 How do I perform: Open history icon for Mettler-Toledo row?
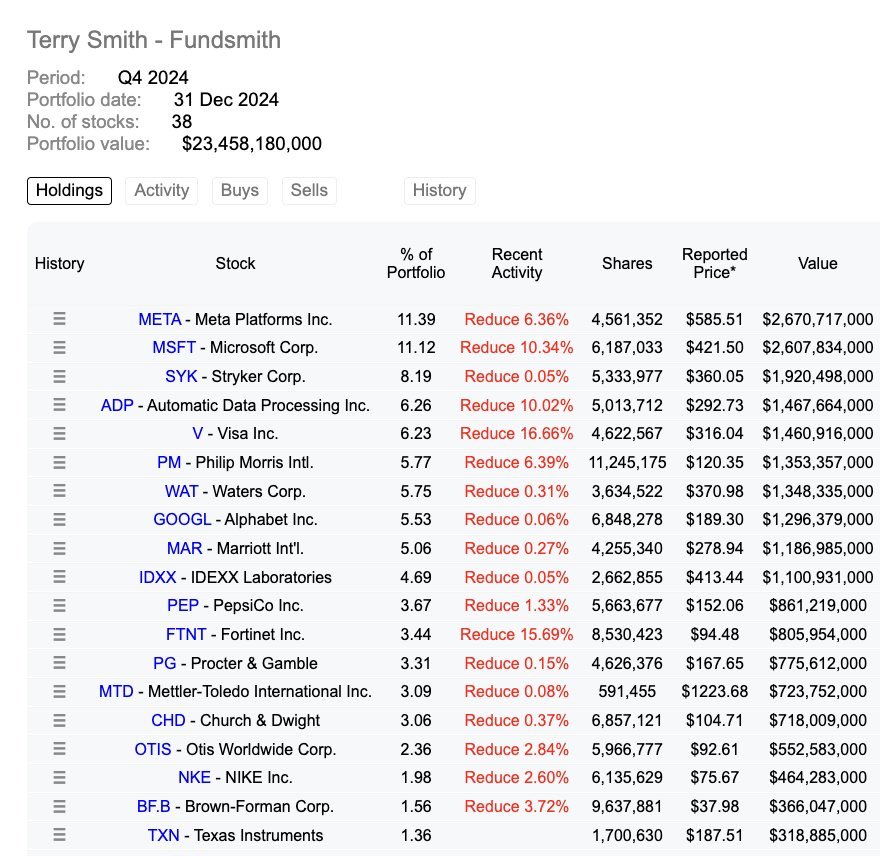tap(59, 691)
